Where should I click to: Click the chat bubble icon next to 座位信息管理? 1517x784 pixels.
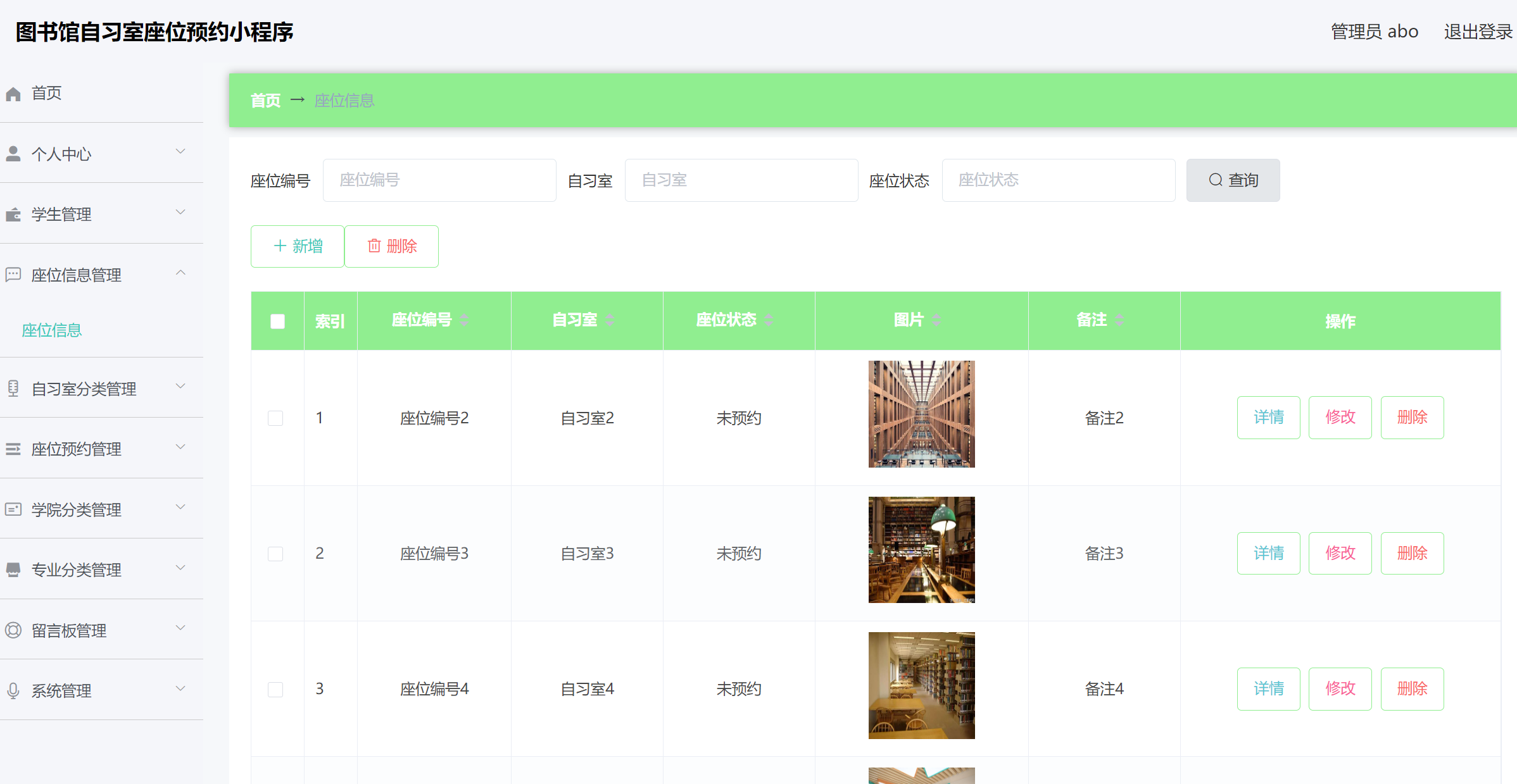(13, 275)
